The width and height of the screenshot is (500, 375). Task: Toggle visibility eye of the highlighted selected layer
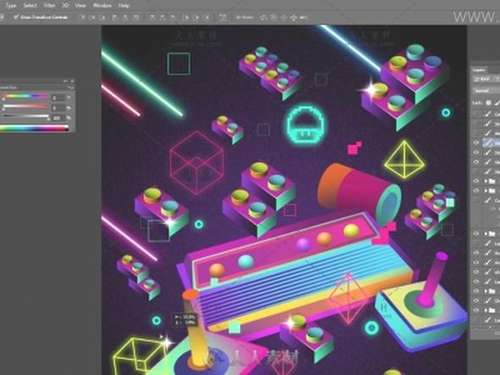(x=476, y=142)
